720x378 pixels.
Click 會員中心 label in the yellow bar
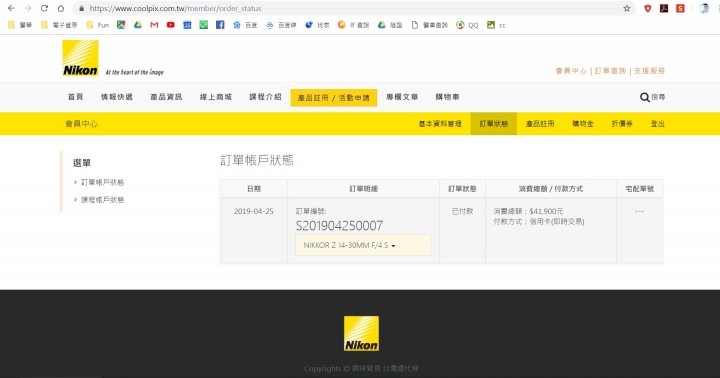coord(81,124)
